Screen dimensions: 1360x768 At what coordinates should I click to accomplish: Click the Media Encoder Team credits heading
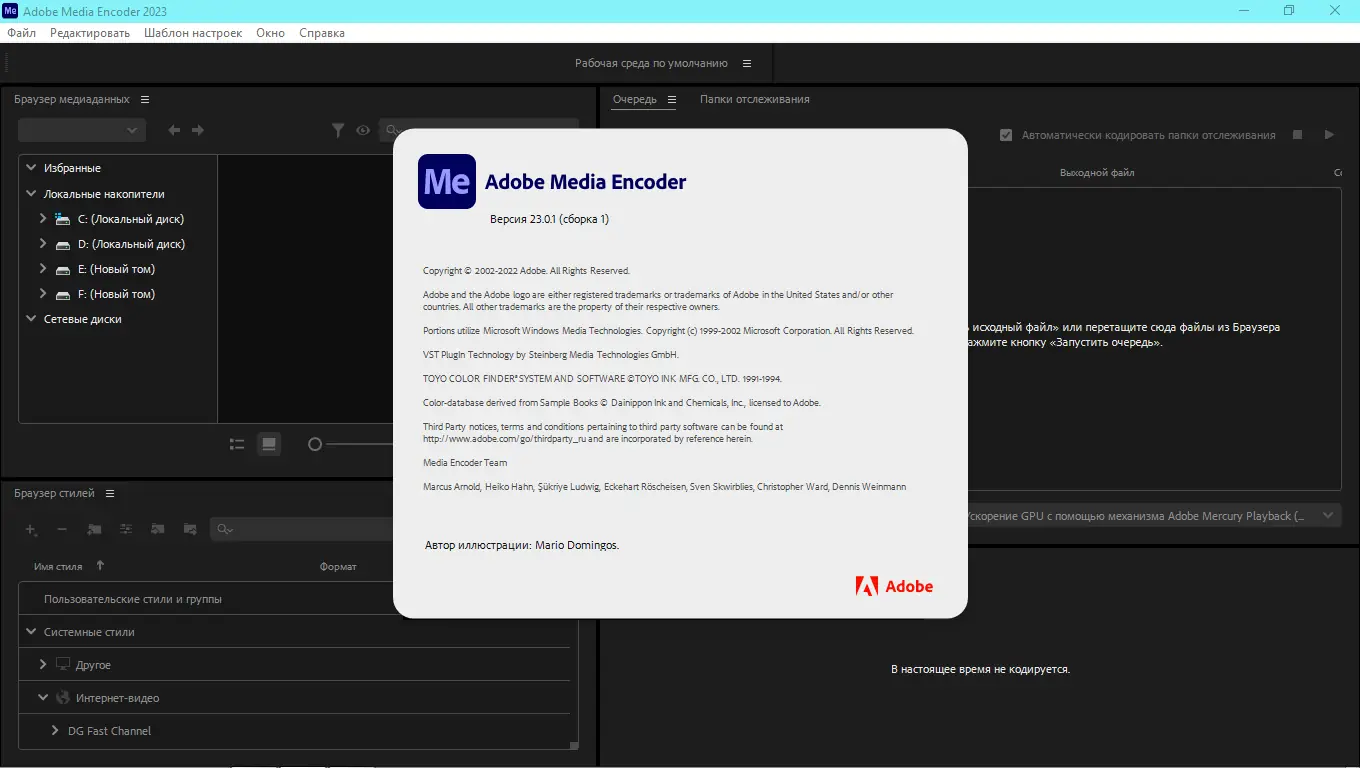465,463
